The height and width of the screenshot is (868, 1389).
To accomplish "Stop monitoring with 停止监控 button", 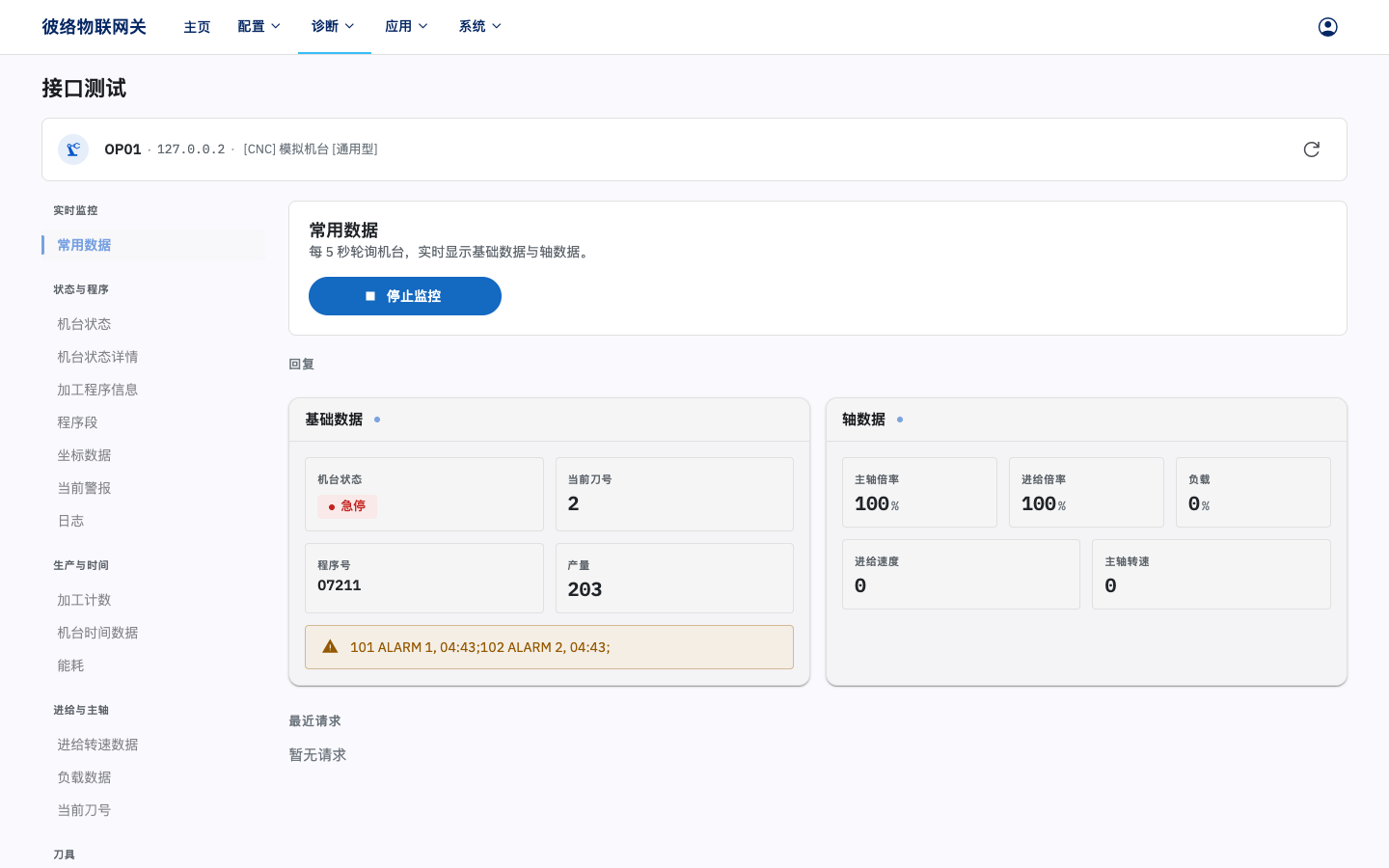I will pyautogui.click(x=405, y=296).
